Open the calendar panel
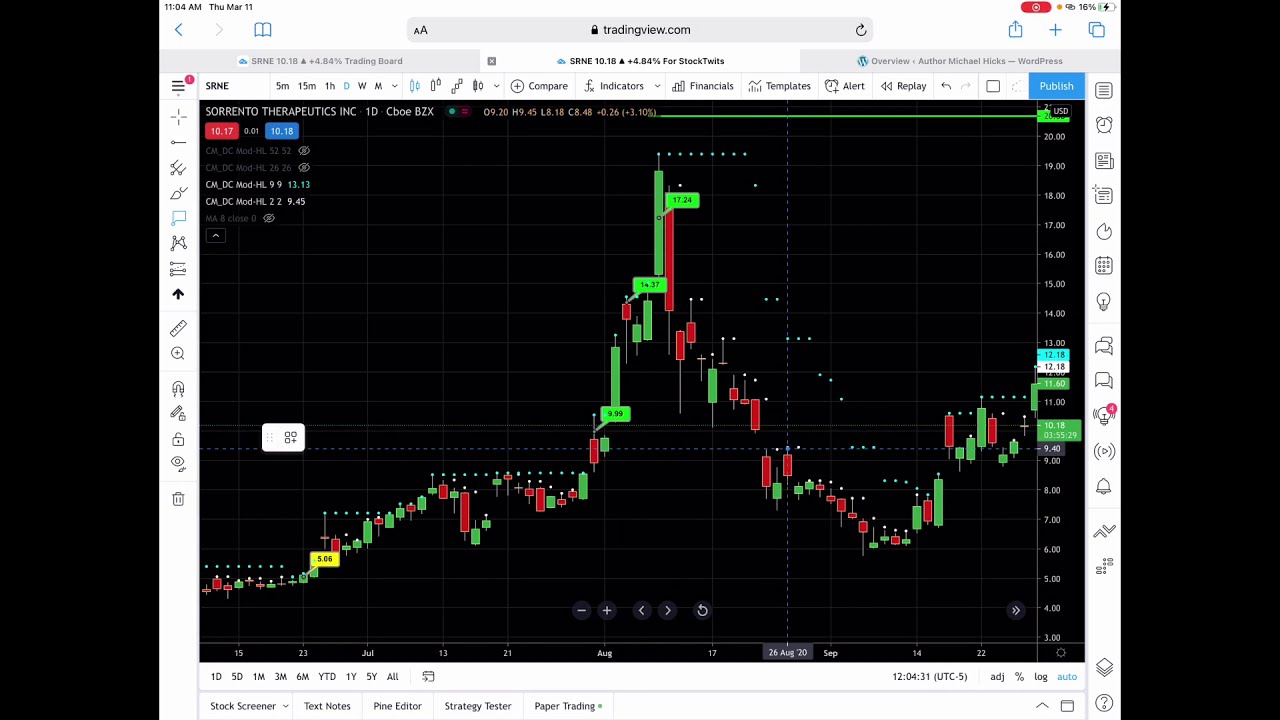The height and width of the screenshot is (720, 1280). click(x=1104, y=266)
